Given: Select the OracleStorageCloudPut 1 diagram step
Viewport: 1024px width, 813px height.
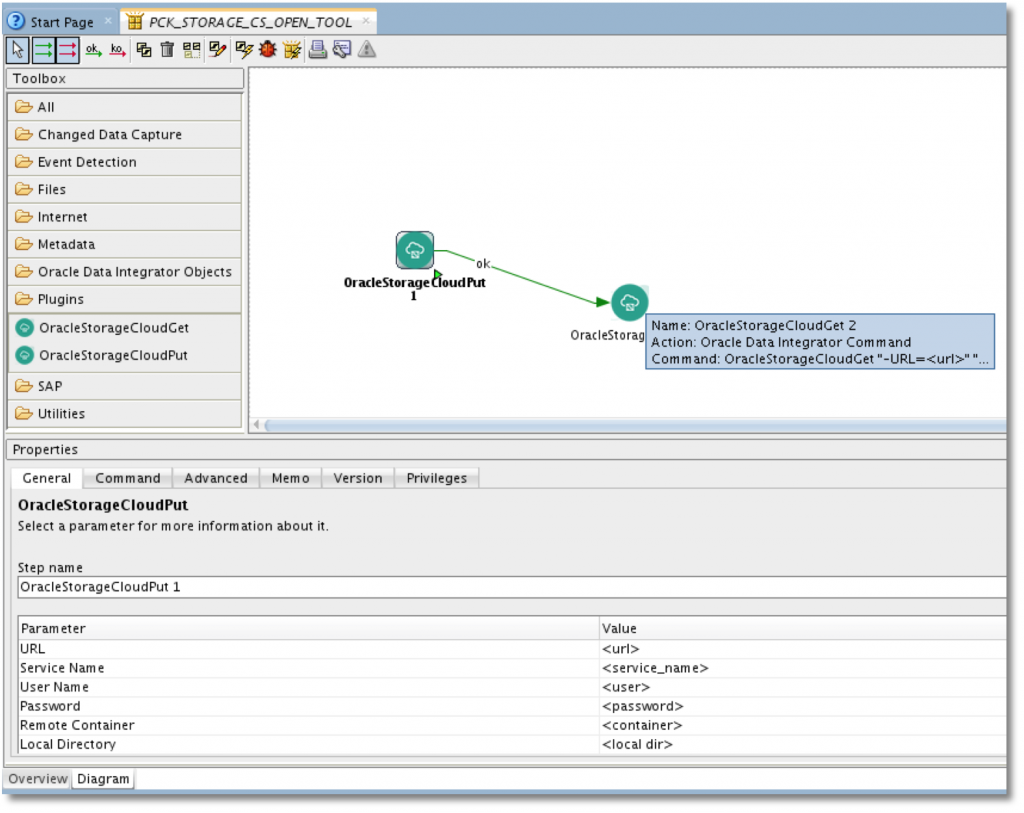Looking at the screenshot, I should pyautogui.click(x=415, y=249).
